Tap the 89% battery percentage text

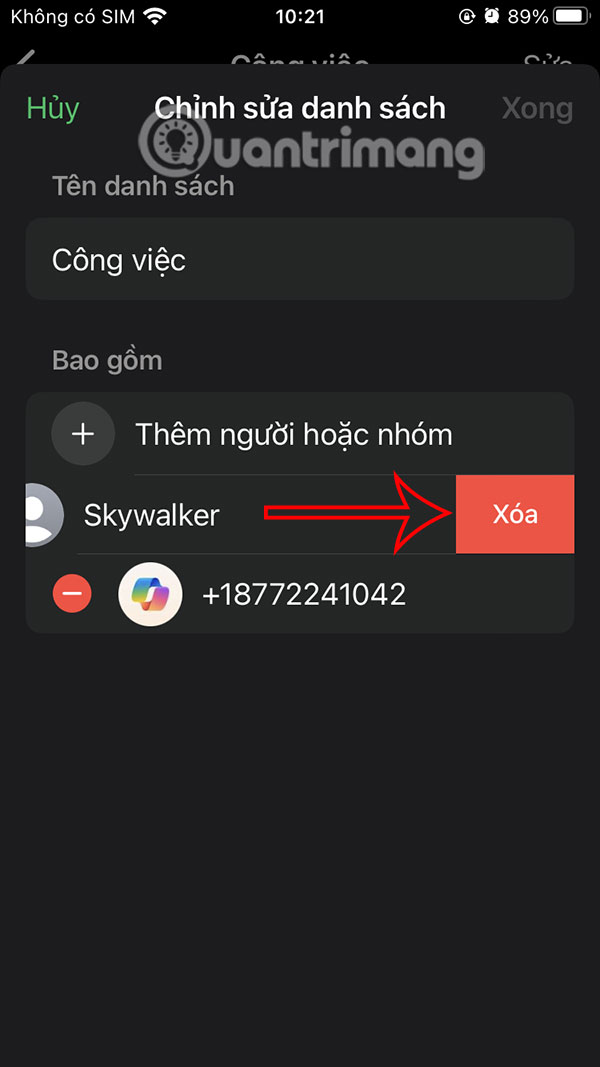527,16
